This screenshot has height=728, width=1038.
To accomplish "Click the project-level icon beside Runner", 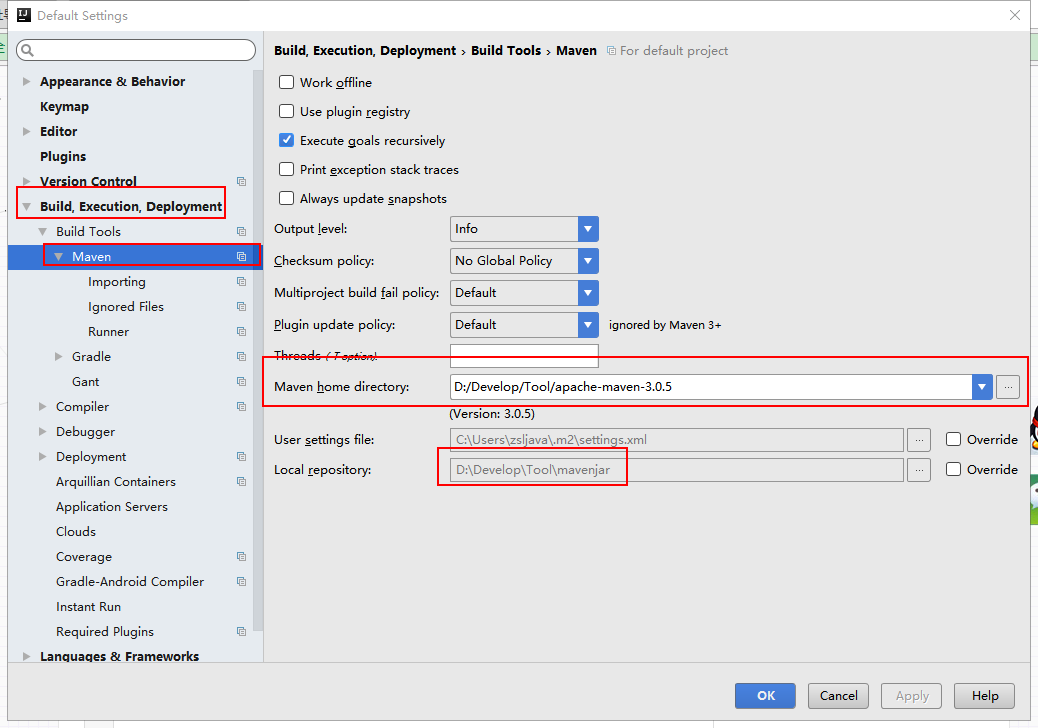I will (x=242, y=332).
